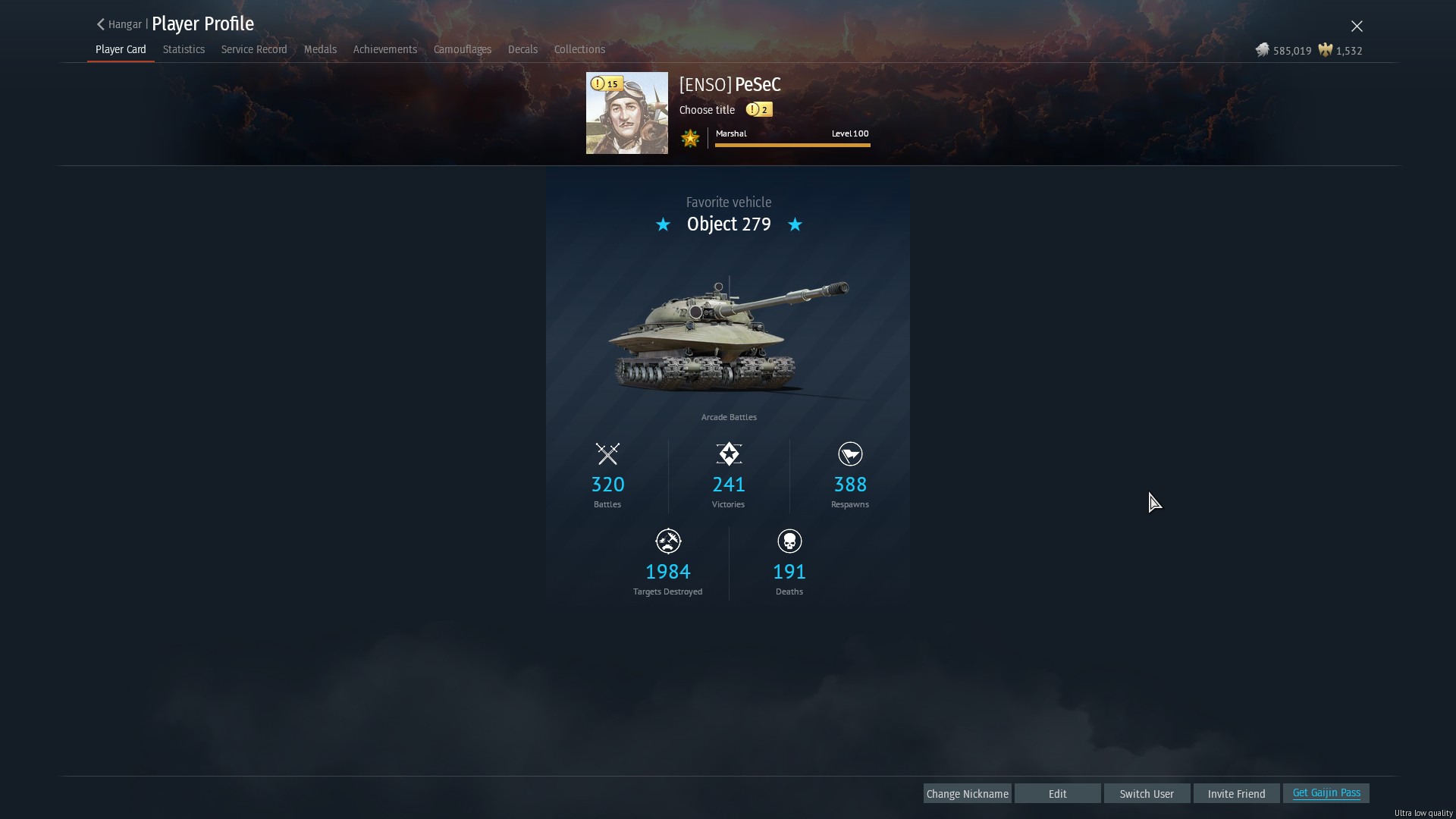Click the pilot avatar portrait
This screenshot has height=819, width=1456.
point(627,113)
